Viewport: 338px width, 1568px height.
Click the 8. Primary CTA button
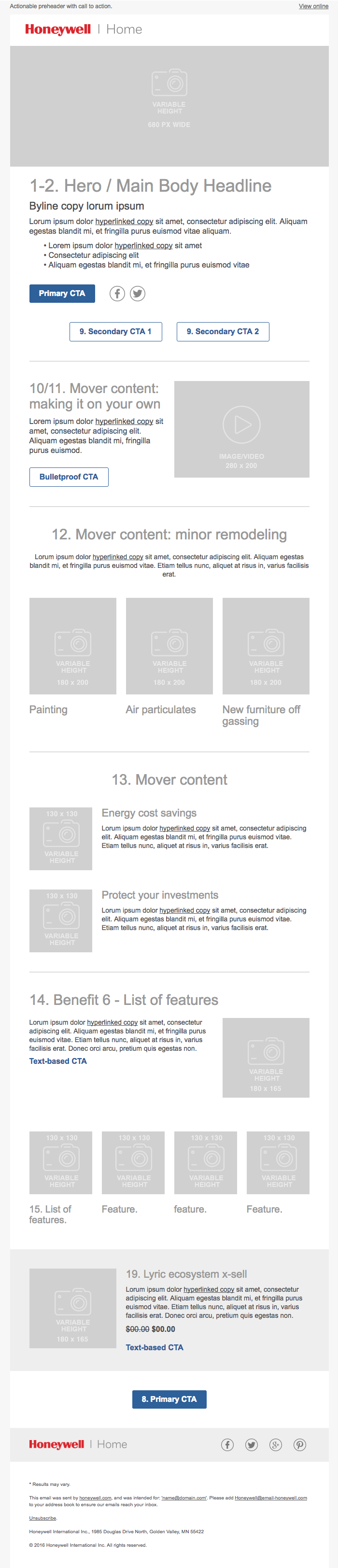click(169, 1399)
